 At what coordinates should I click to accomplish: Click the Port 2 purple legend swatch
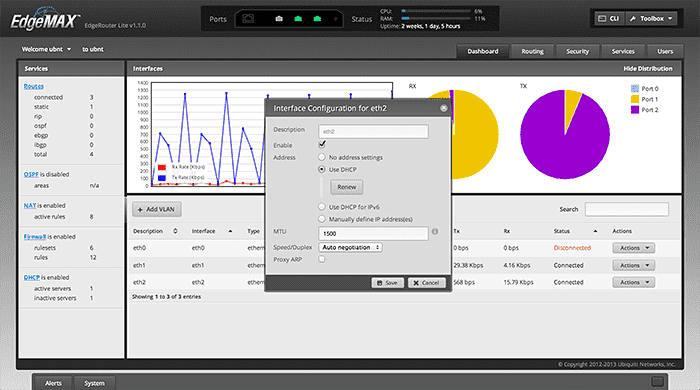tap(635, 110)
